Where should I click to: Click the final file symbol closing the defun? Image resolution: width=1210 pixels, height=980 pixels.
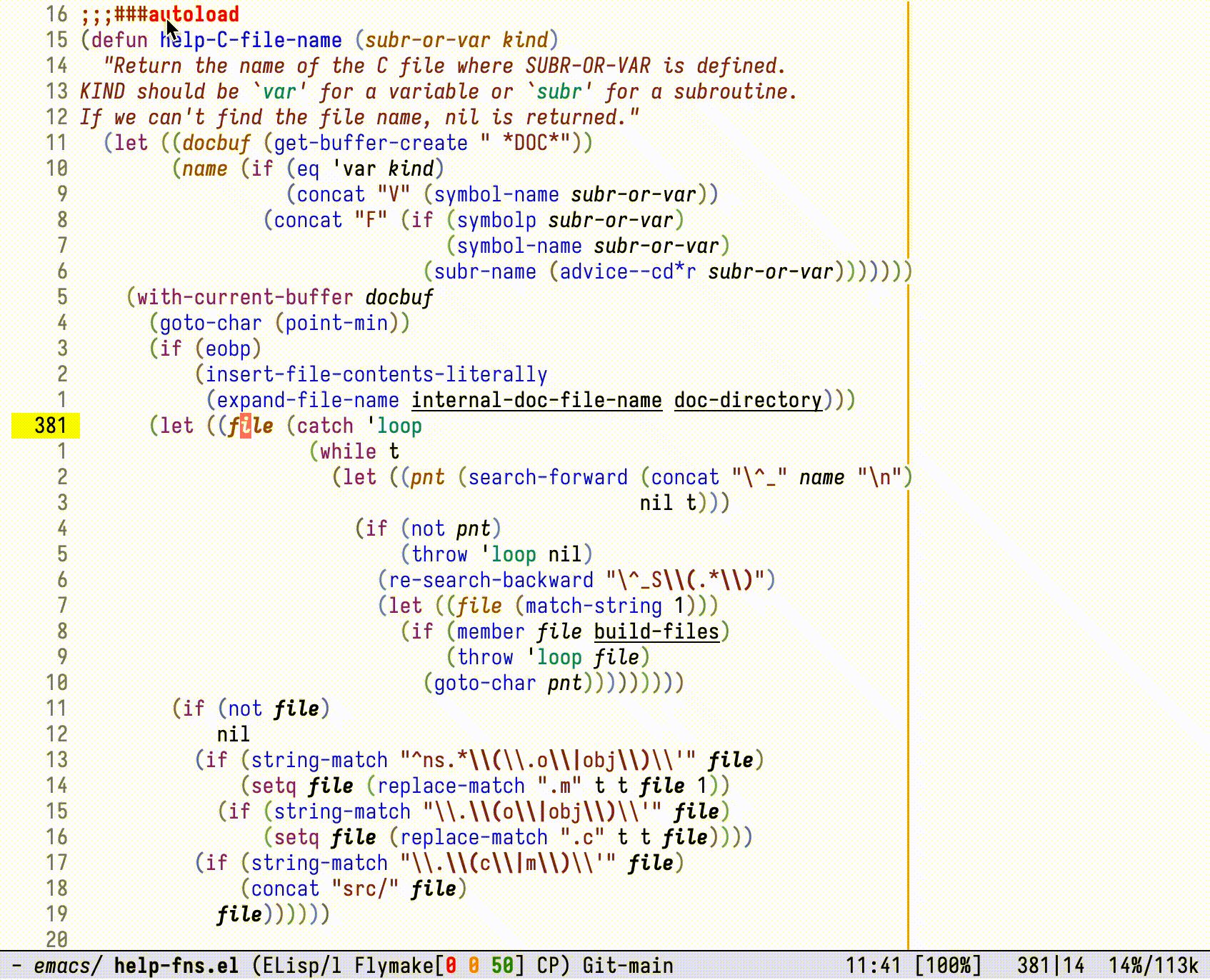pos(239,914)
